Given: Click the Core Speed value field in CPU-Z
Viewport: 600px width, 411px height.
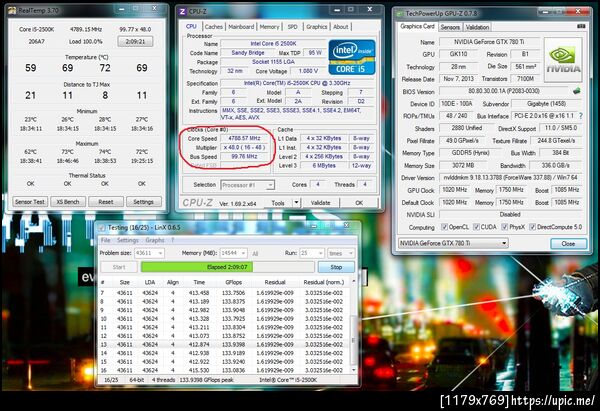Looking at the screenshot, I should coord(244,138).
